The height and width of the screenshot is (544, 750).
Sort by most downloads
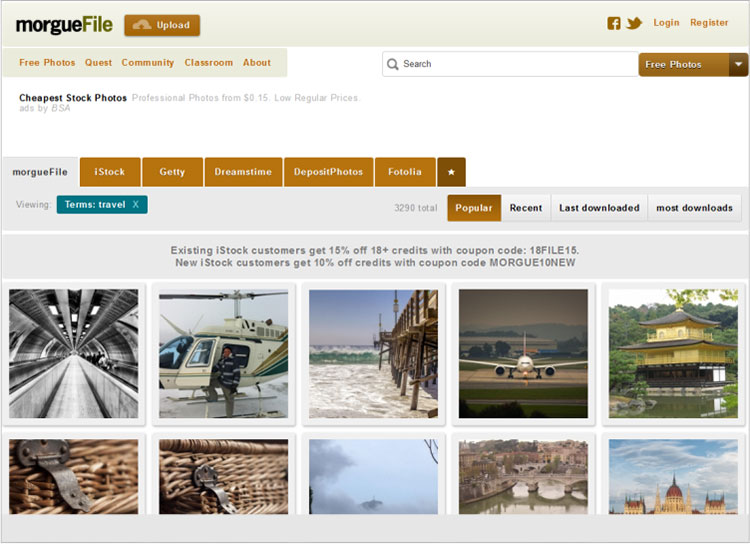tap(694, 208)
